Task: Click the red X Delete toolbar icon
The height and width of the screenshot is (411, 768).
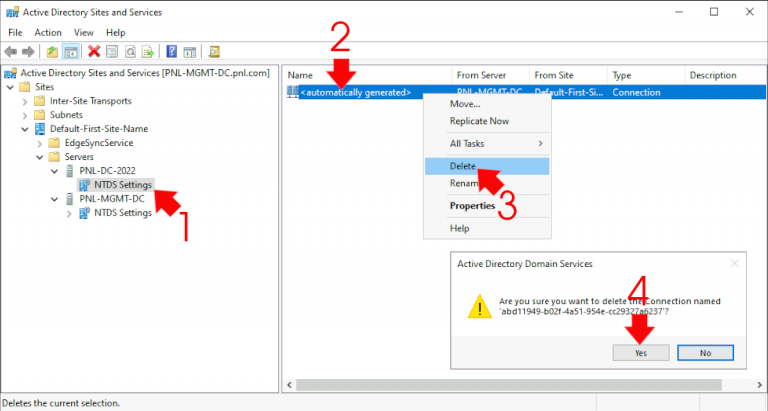Action: [x=94, y=51]
